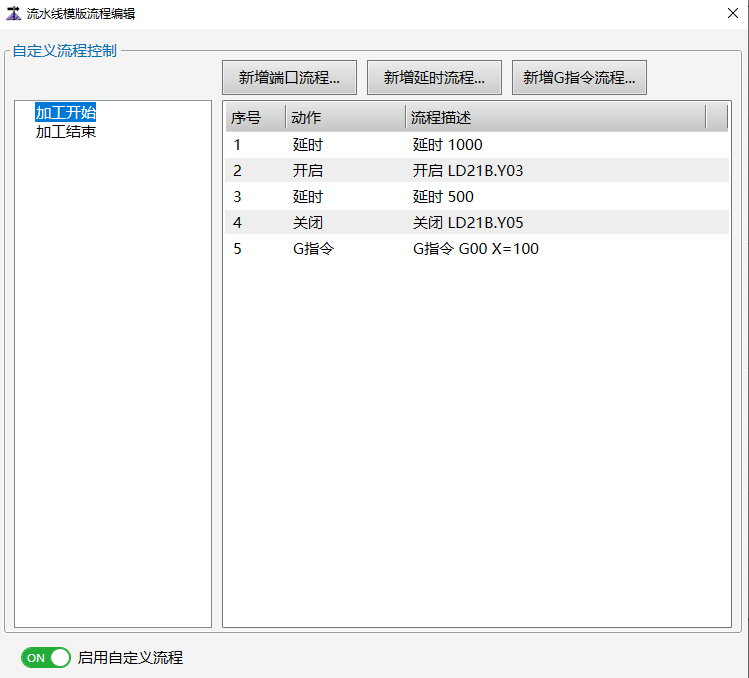
Task: Click the 流程描述 column header
Action: [x=555, y=118]
